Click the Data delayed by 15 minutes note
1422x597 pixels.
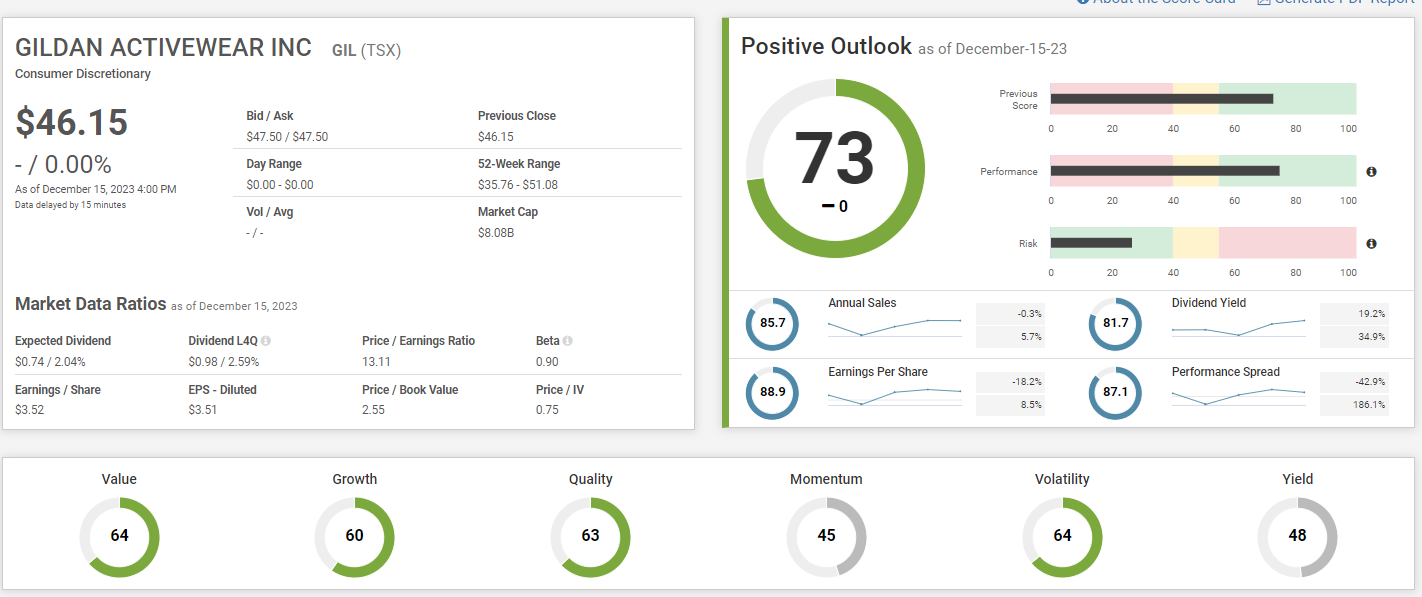[70, 205]
